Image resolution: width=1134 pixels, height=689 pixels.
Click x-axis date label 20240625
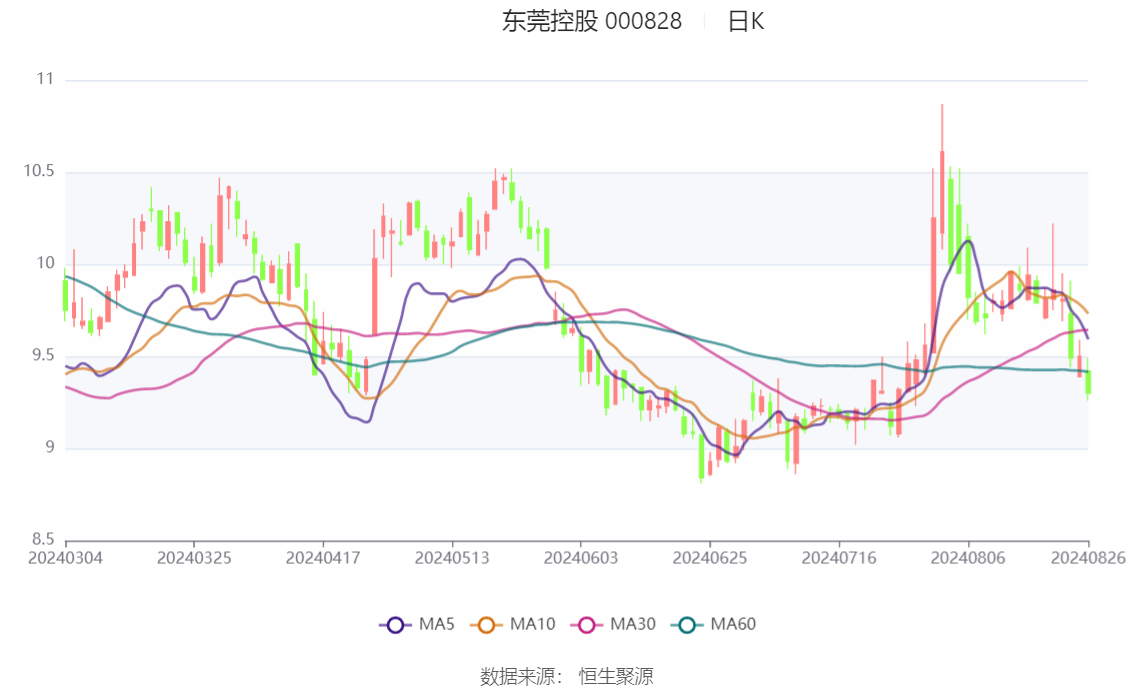(709, 558)
